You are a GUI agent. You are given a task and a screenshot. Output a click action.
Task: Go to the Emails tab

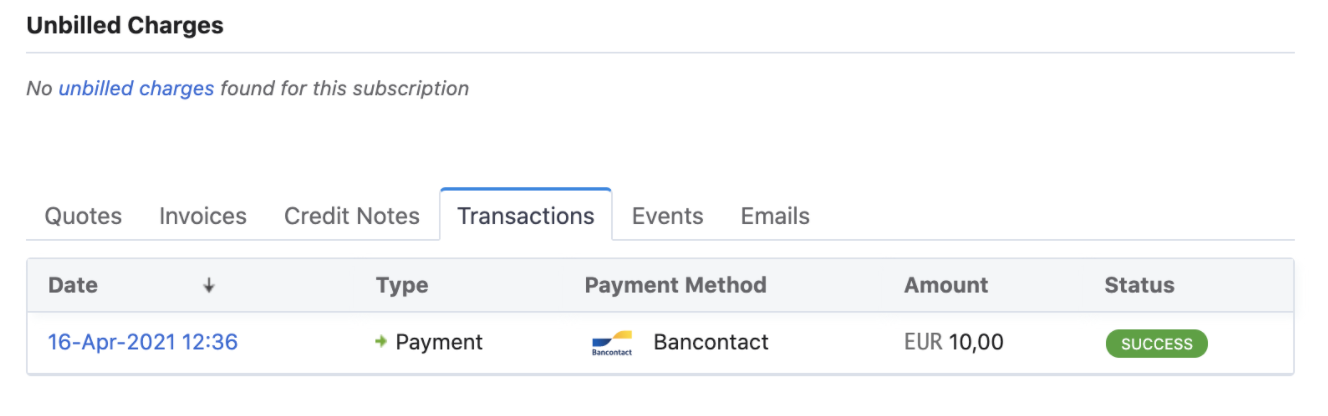[775, 216]
